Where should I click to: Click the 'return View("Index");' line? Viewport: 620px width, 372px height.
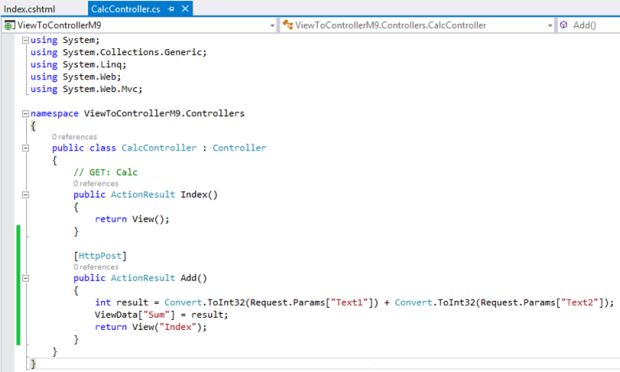(151, 327)
